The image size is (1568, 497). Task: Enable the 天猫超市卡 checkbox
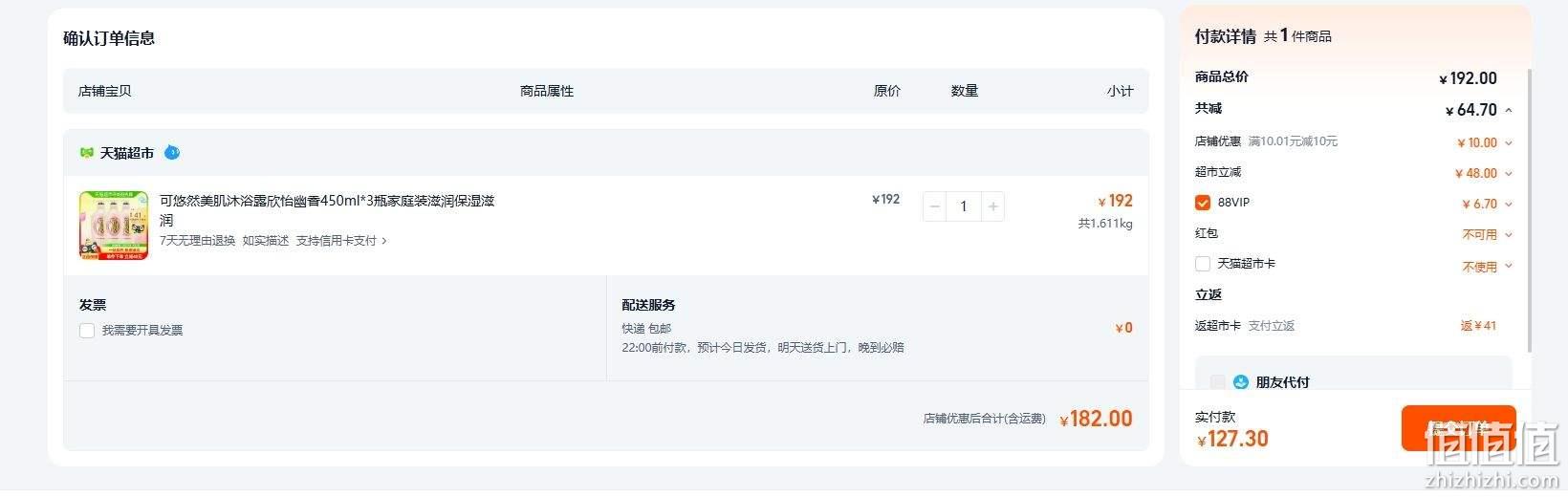[x=1203, y=264]
